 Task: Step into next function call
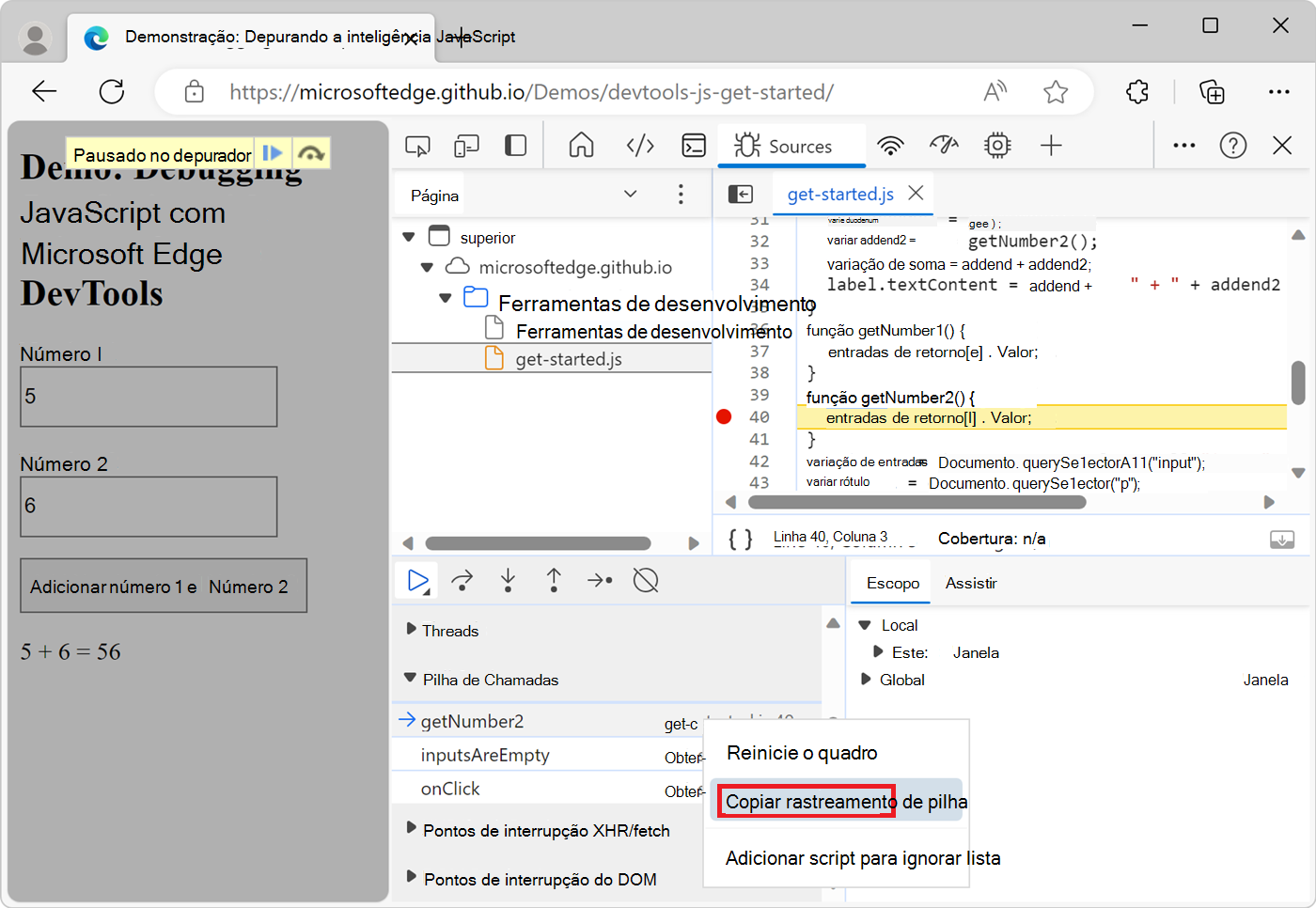tap(508, 581)
